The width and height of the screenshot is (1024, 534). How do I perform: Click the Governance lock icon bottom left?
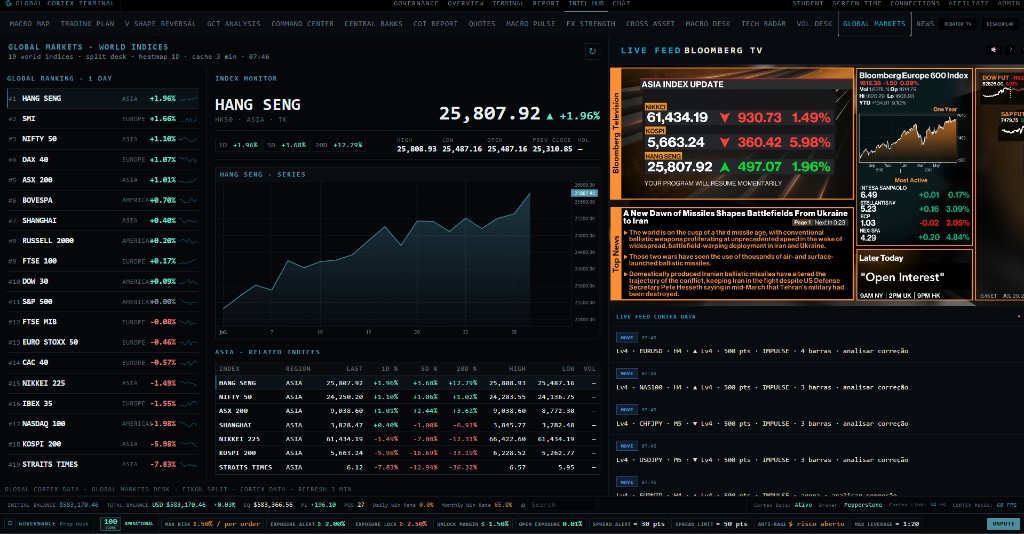10,524
